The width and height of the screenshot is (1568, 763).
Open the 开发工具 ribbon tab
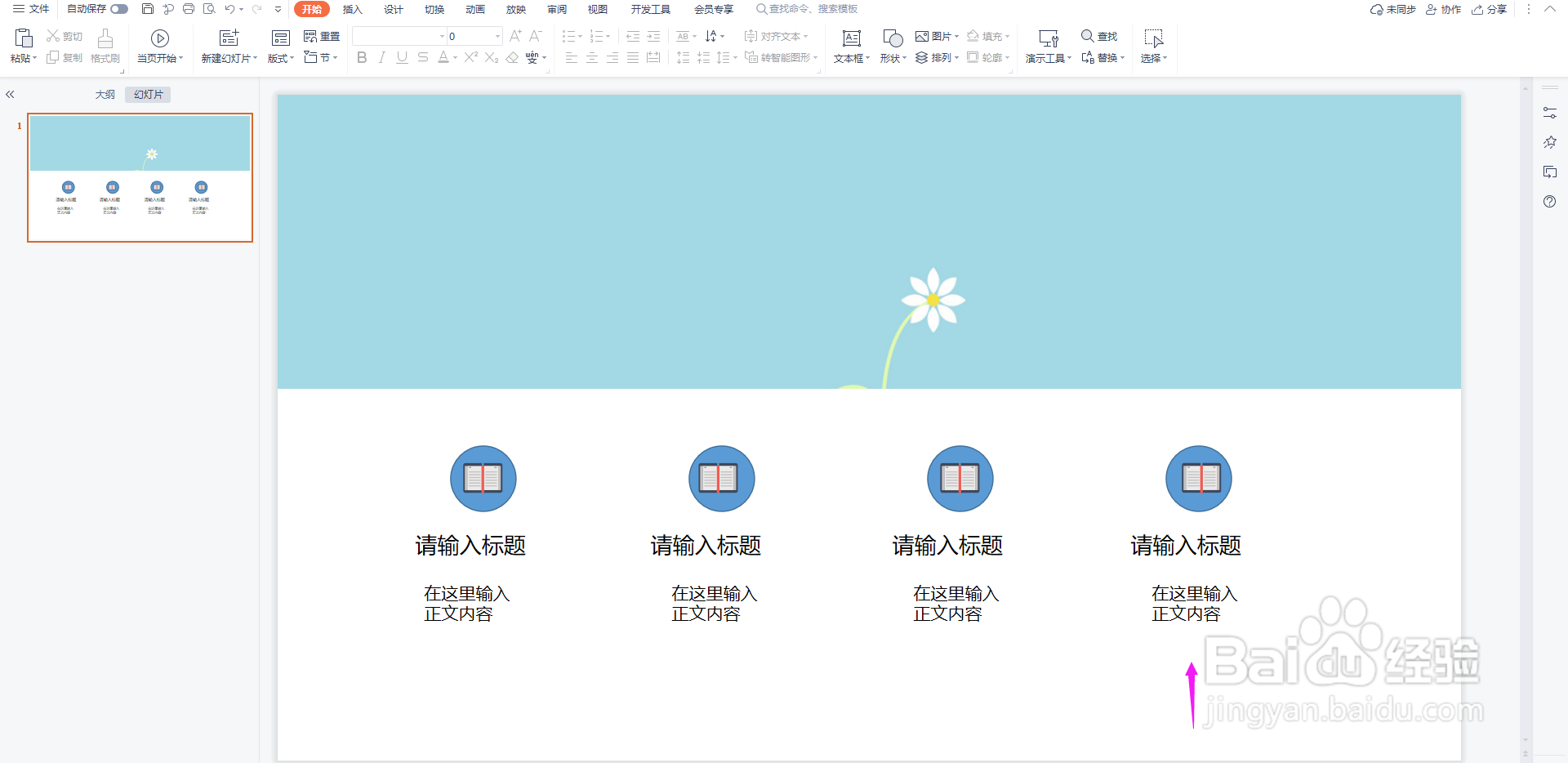[x=650, y=9]
